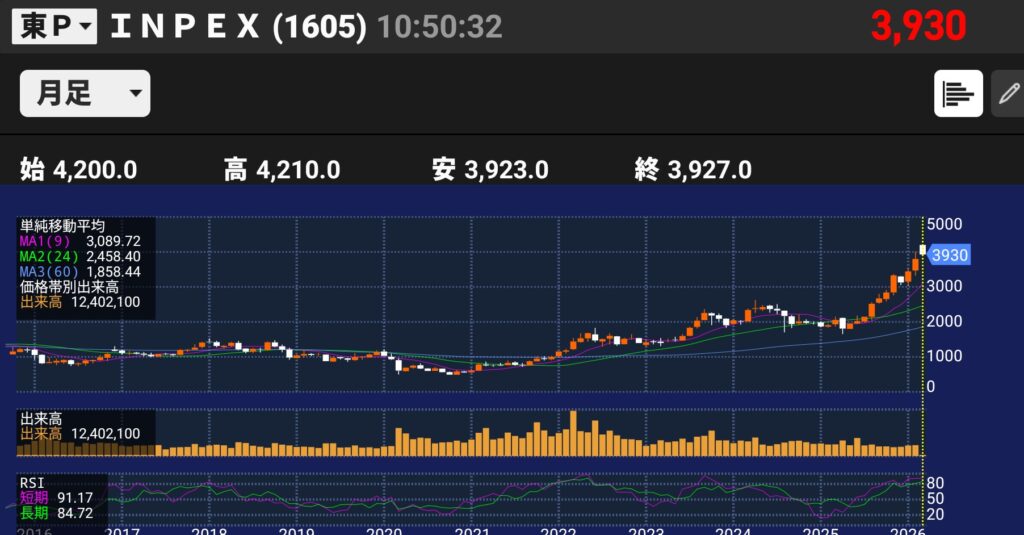This screenshot has width=1024, height=535.
Task: Select the pencil drawing tool
Action: [1008, 94]
